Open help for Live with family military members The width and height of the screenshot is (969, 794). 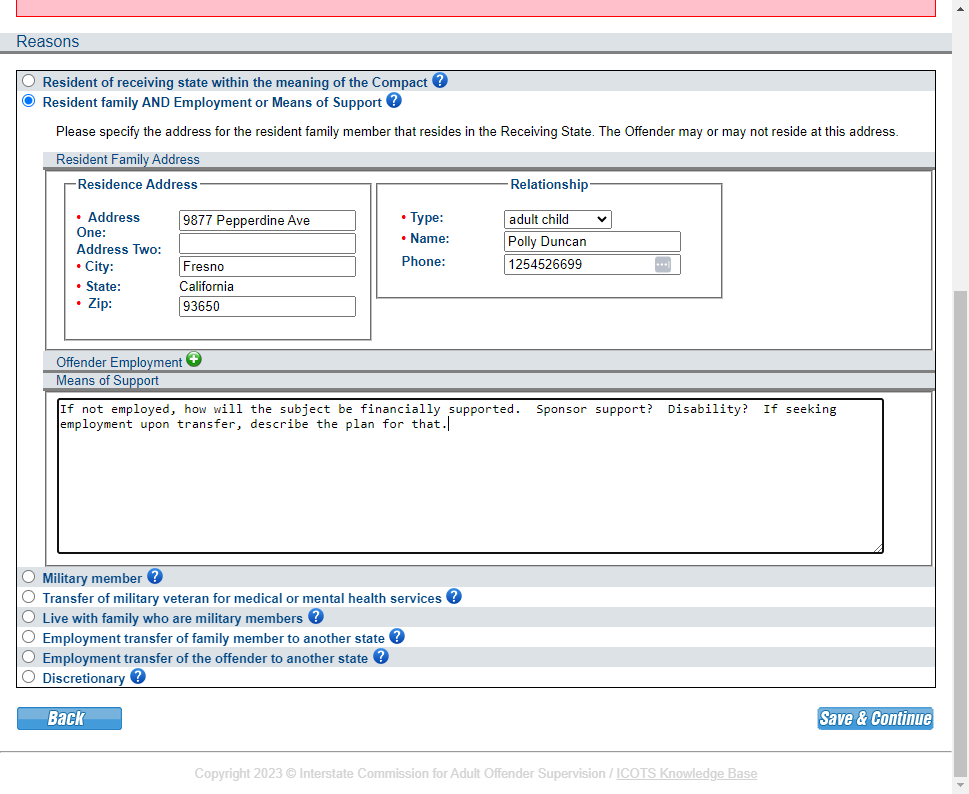[x=315, y=617]
